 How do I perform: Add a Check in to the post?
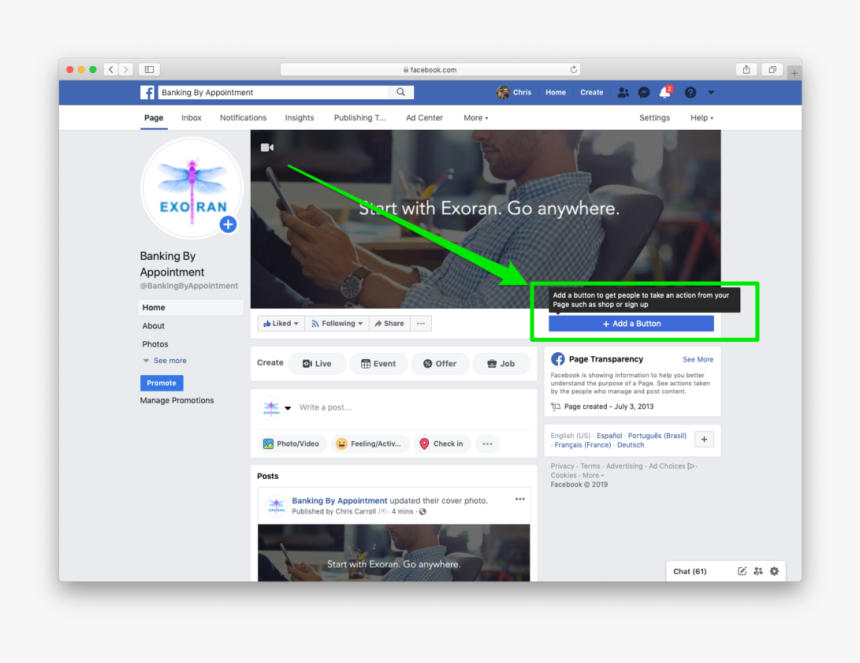pos(441,443)
